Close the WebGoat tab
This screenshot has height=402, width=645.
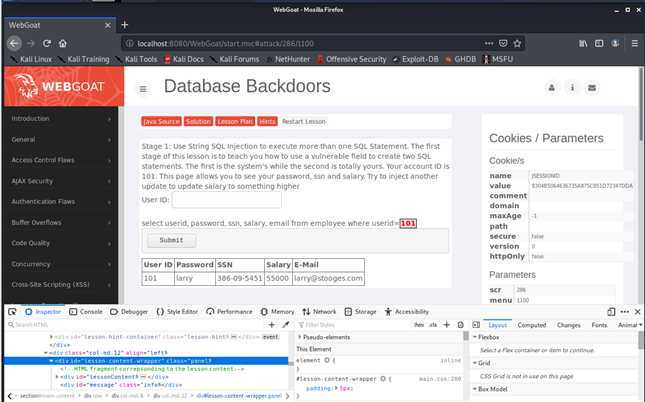(x=108, y=26)
